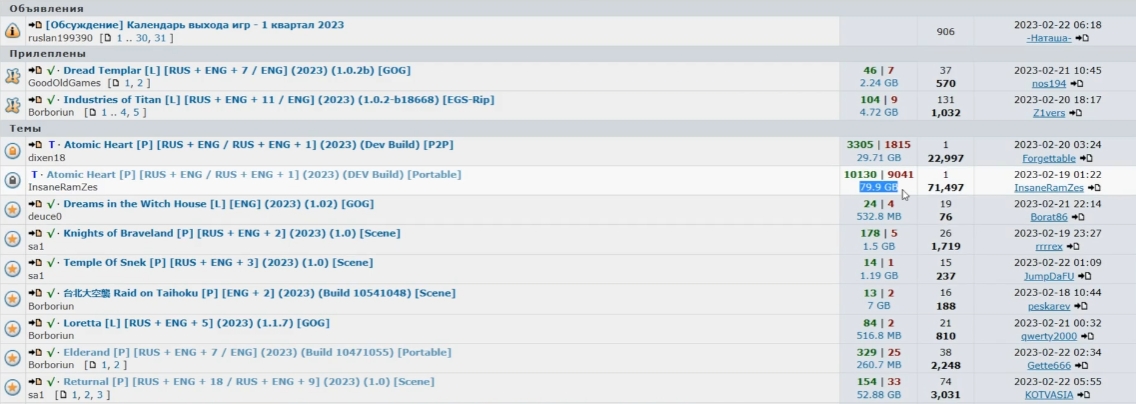Click newest-post arrow icon before Returnal title

(35, 382)
